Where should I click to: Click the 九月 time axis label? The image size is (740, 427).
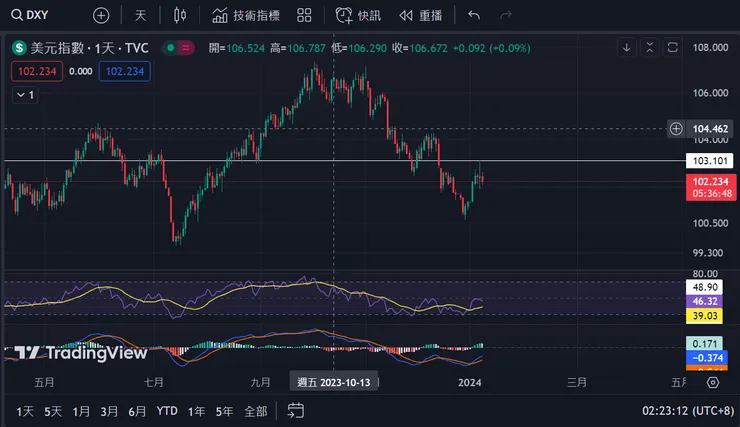(x=261, y=383)
